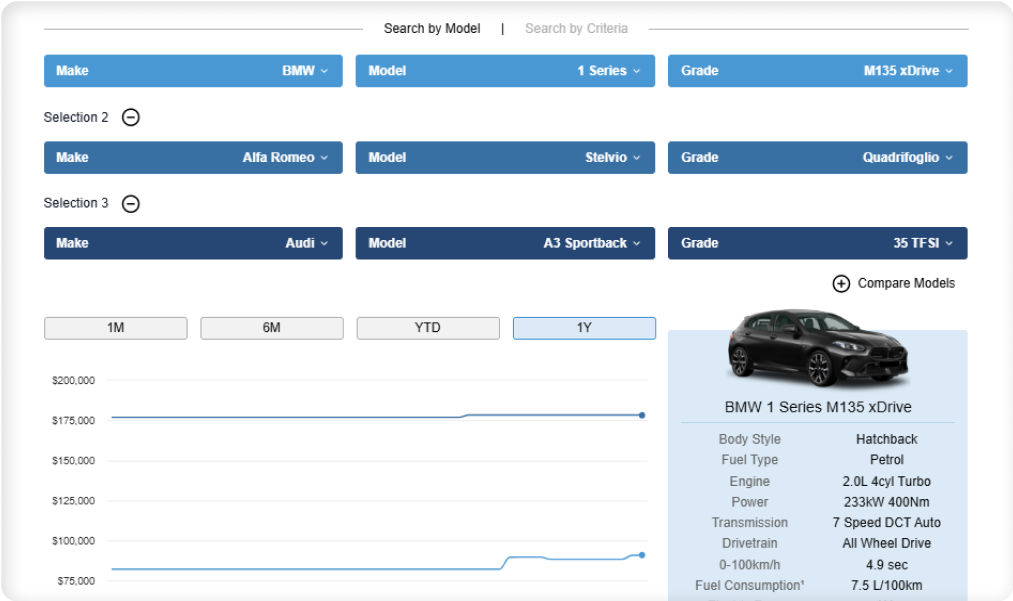The width and height of the screenshot is (1013, 601).
Task: Click the plus icon beside Compare Models
Action: coord(841,284)
